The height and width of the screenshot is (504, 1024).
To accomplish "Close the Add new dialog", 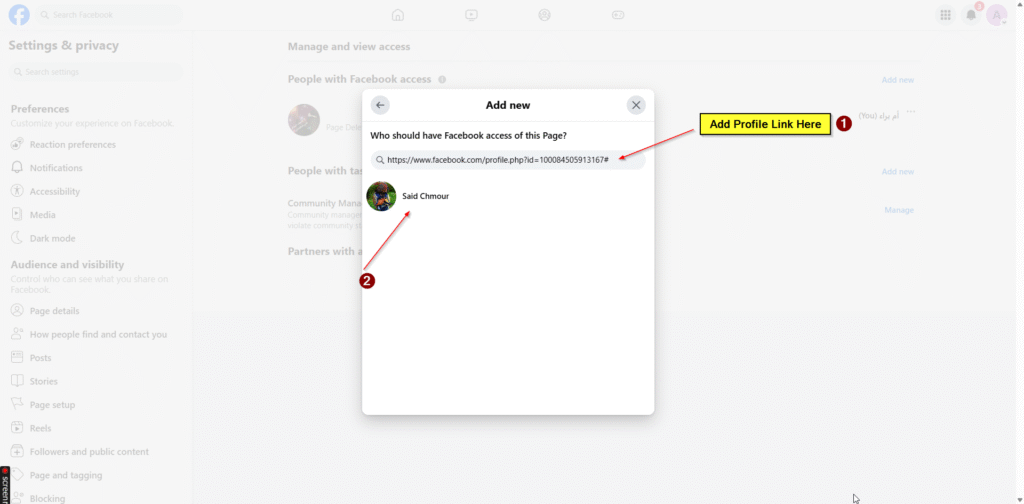I will pyautogui.click(x=636, y=105).
